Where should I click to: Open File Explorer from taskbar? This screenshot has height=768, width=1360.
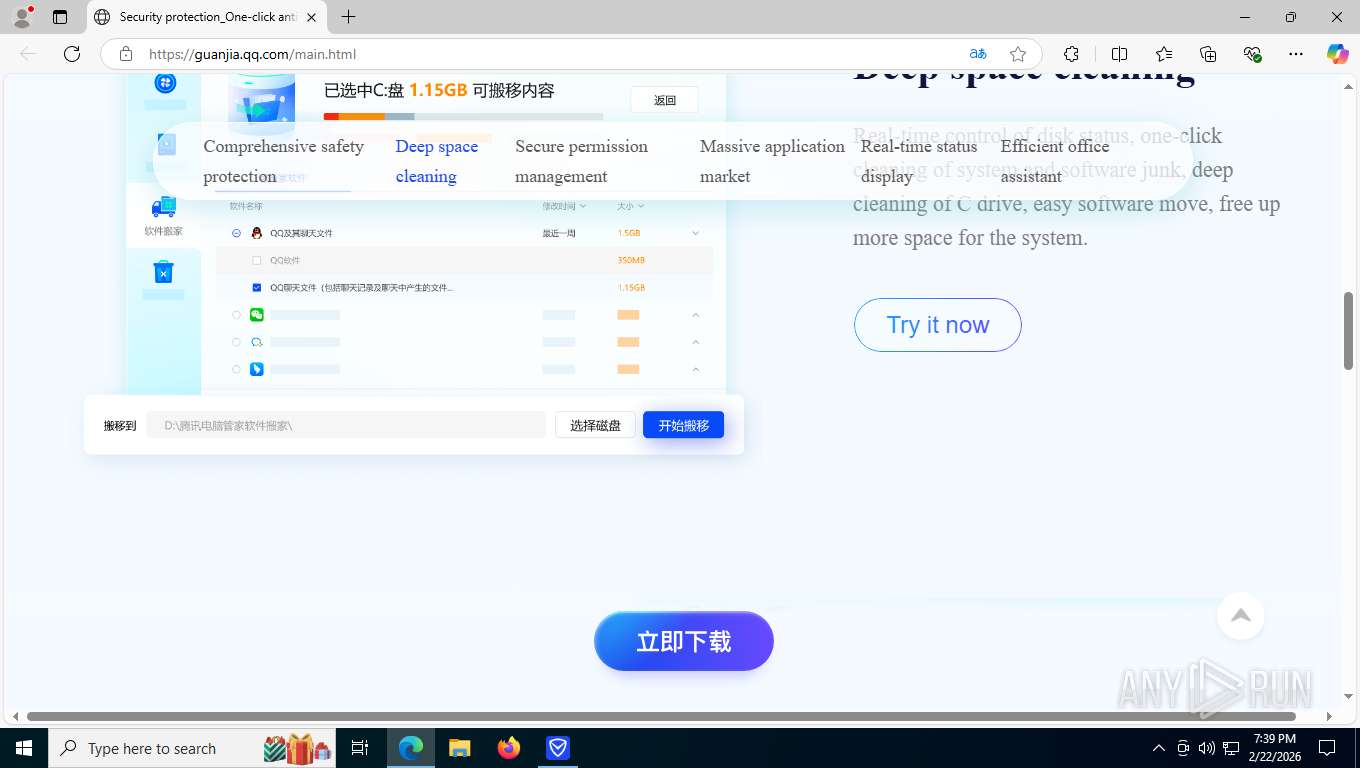(459, 748)
